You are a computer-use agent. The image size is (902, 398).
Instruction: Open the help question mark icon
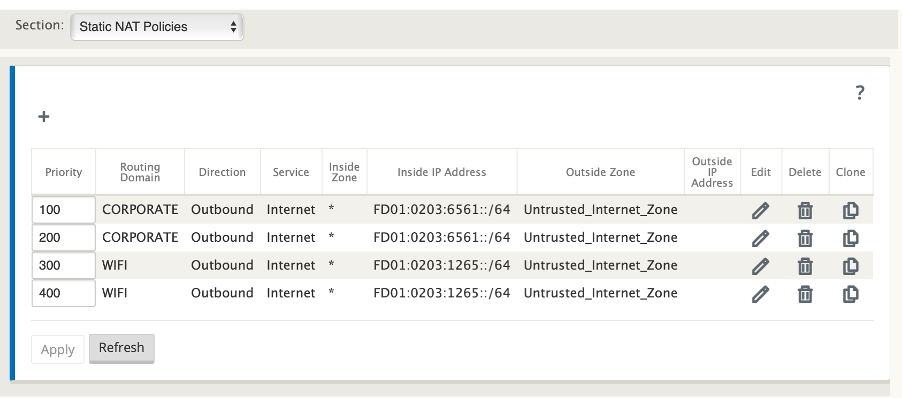pos(859,93)
